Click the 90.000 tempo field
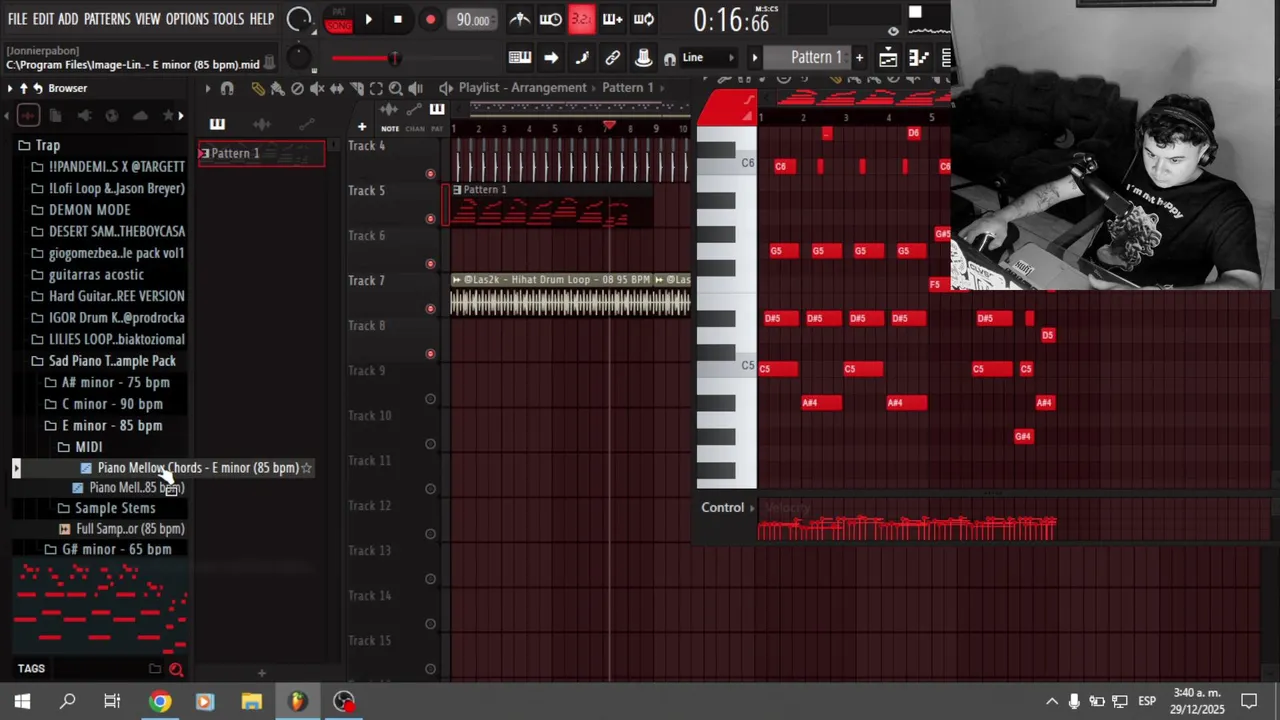Screen dimensions: 1280x720 point(471,20)
